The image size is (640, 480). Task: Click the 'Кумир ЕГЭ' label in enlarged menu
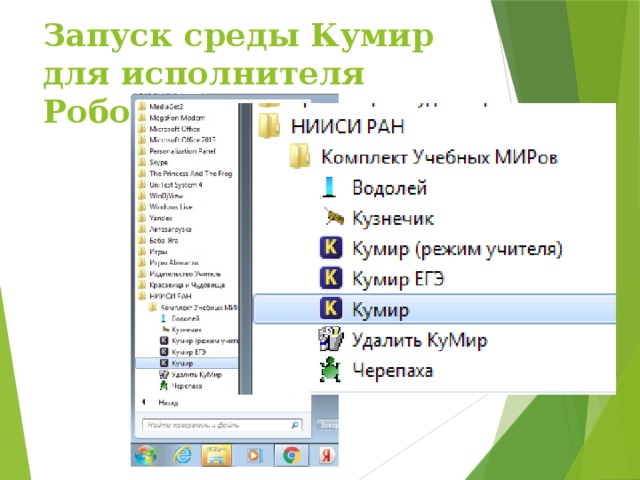(398, 279)
